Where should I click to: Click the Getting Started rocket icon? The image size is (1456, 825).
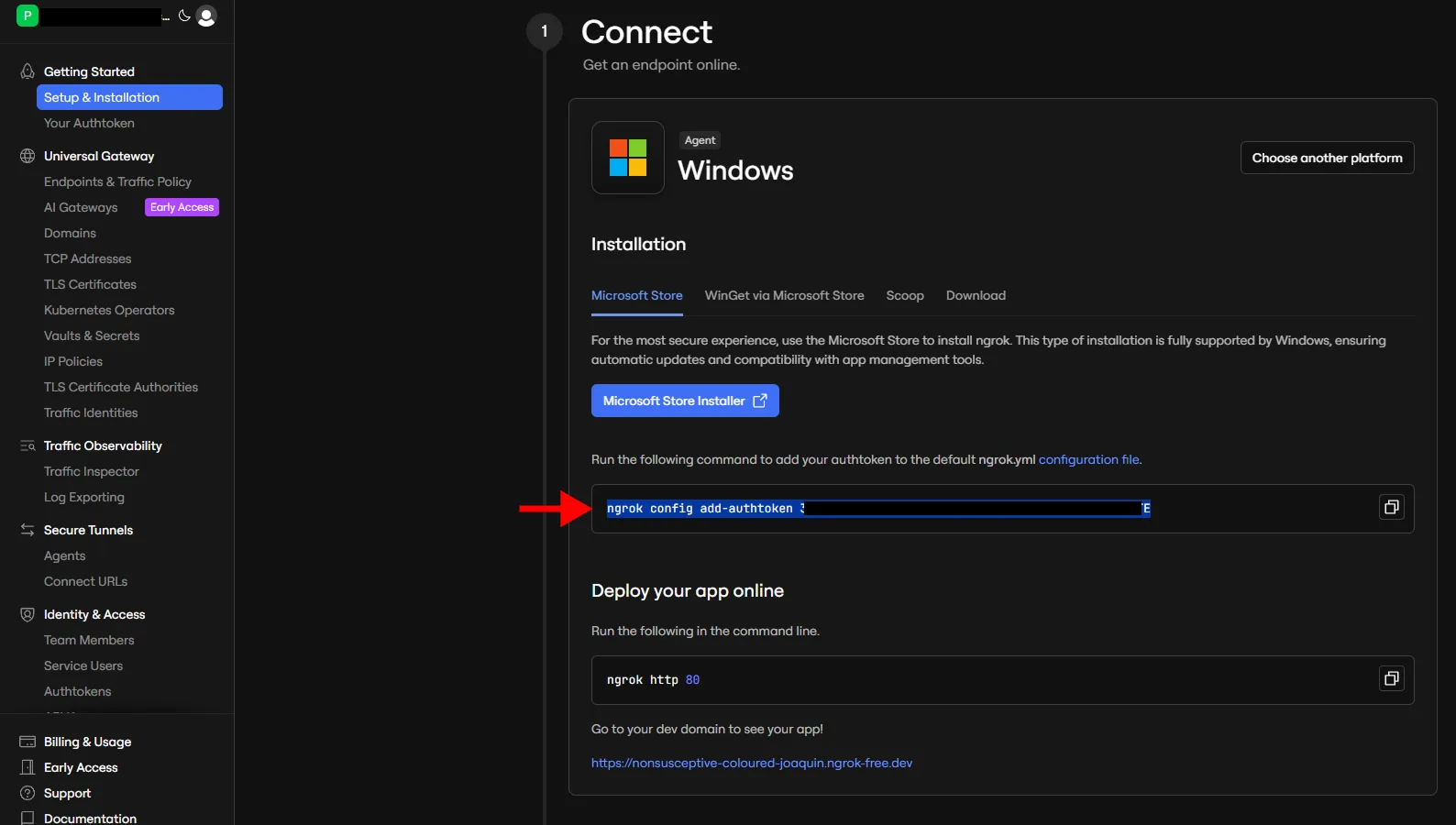point(28,71)
